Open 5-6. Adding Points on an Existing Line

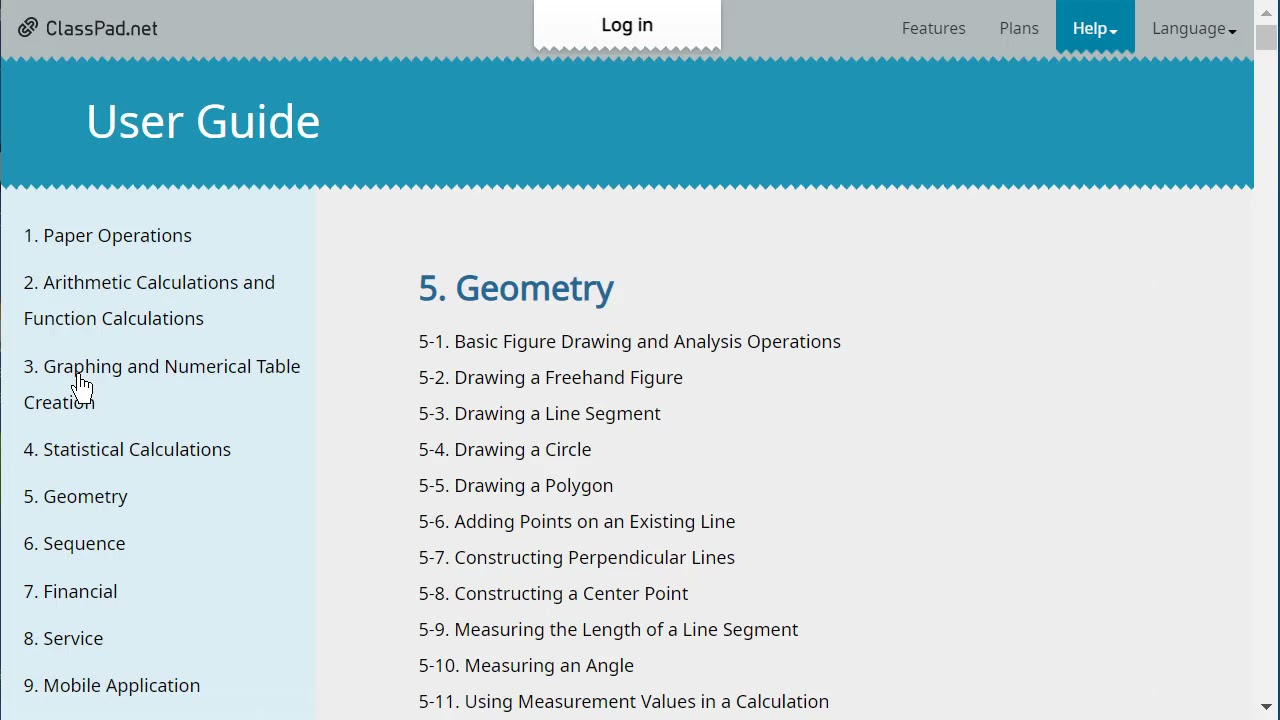[577, 521]
